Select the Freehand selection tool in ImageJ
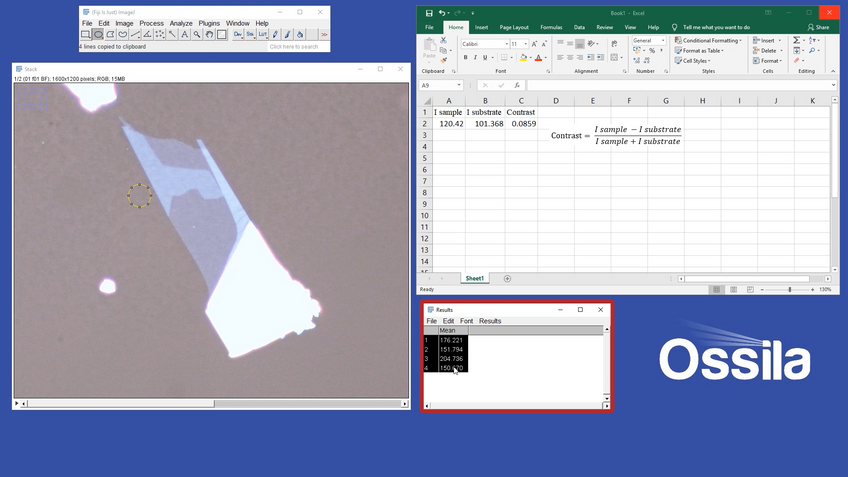848x477 pixels. pyautogui.click(x=123, y=34)
